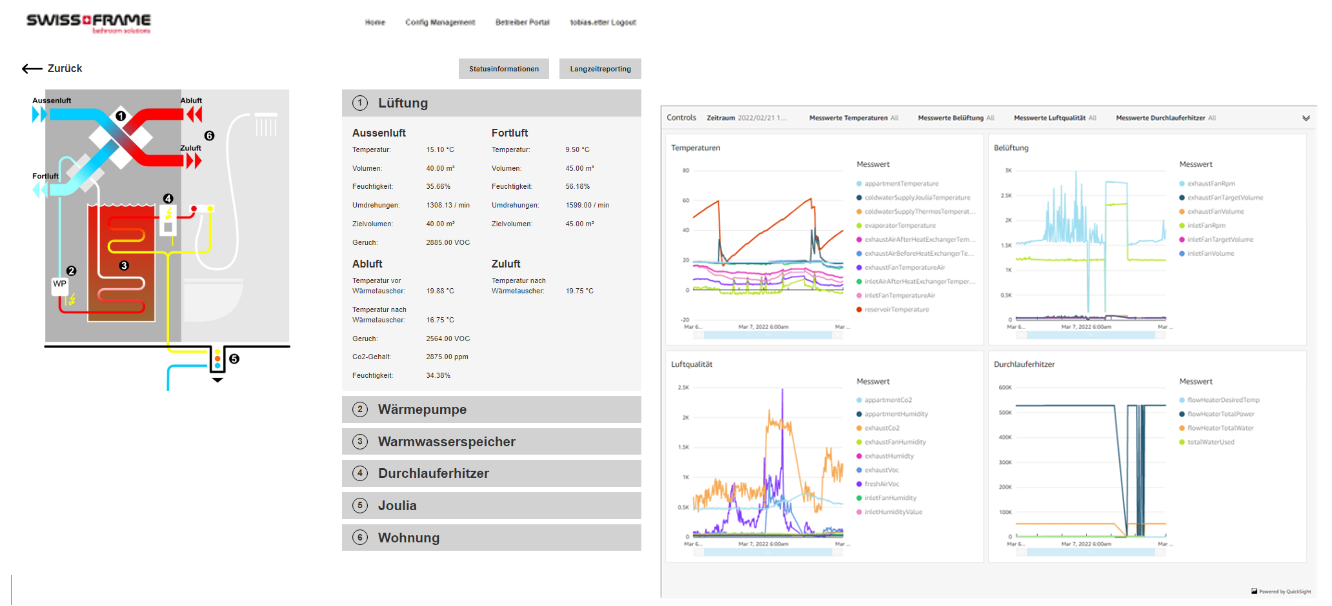This screenshot has height=606, width=1332.
Task: Log out via tobias.etter Logout link
Action: [603, 22]
